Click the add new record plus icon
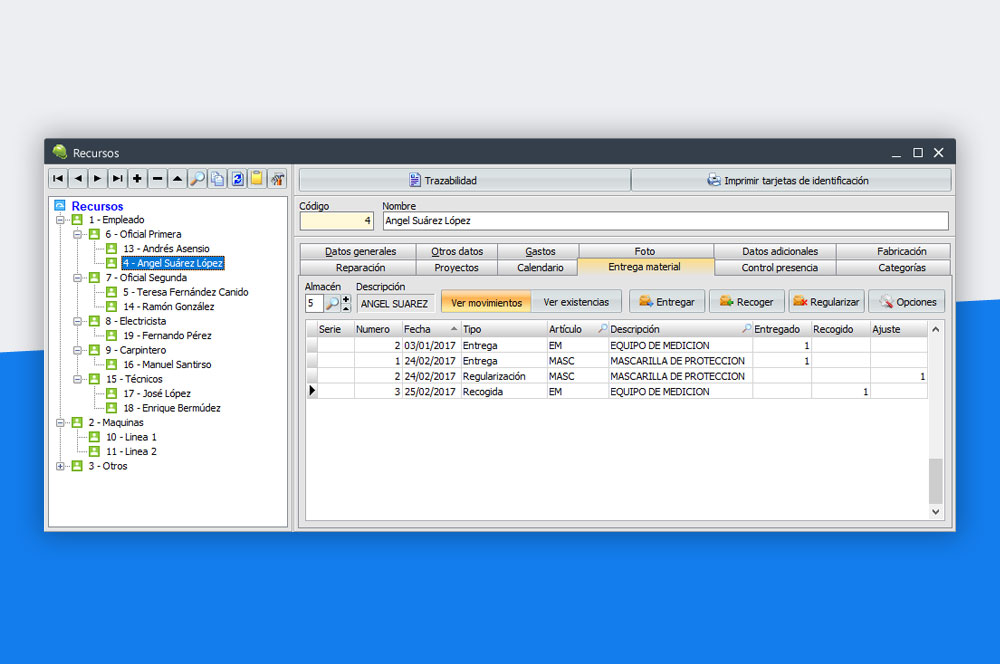The height and width of the screenshot is (664, 1000). click(x=137, y=179)
